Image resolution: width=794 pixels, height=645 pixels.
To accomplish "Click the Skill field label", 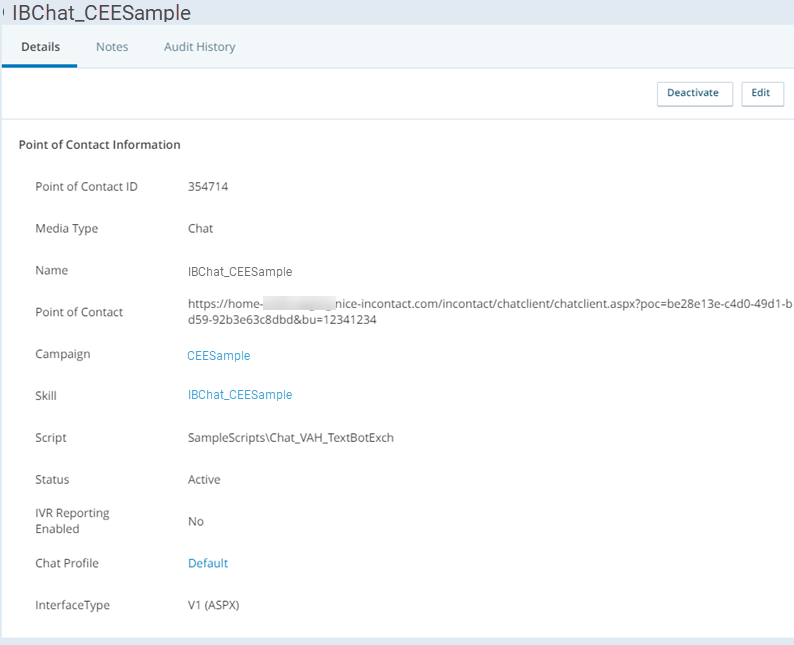I will coord(46,396).
